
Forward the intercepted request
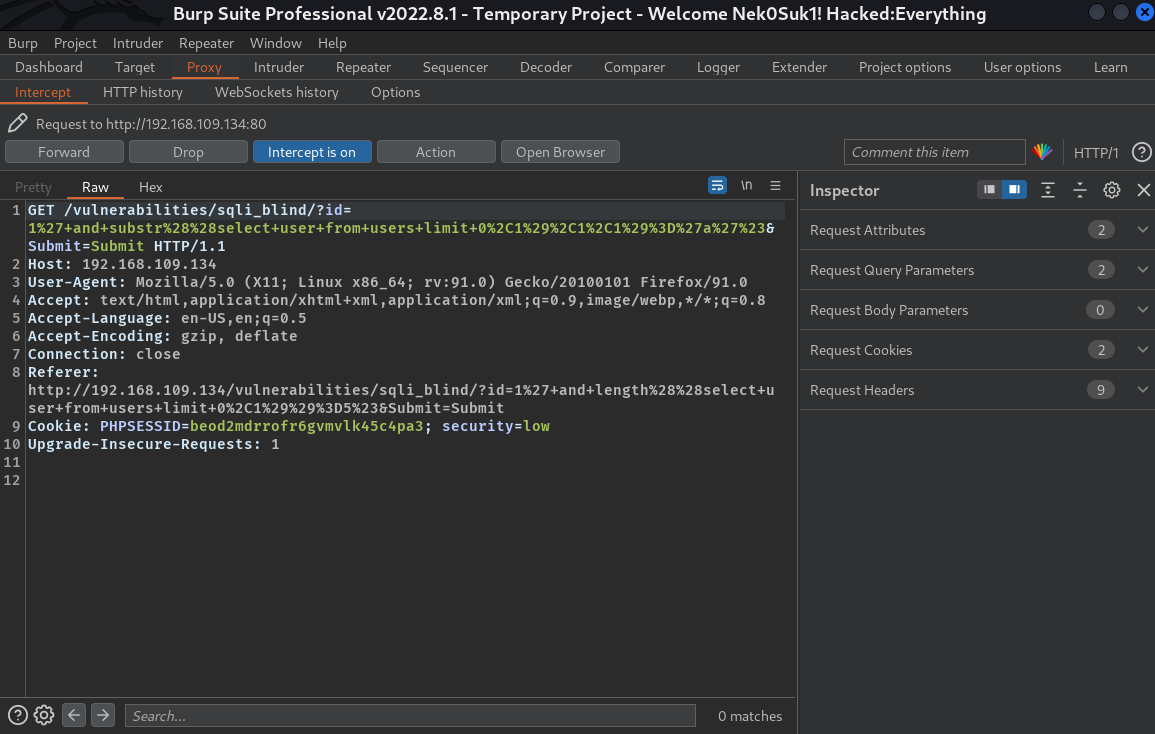pyautogui.click(x=64, y=152)
